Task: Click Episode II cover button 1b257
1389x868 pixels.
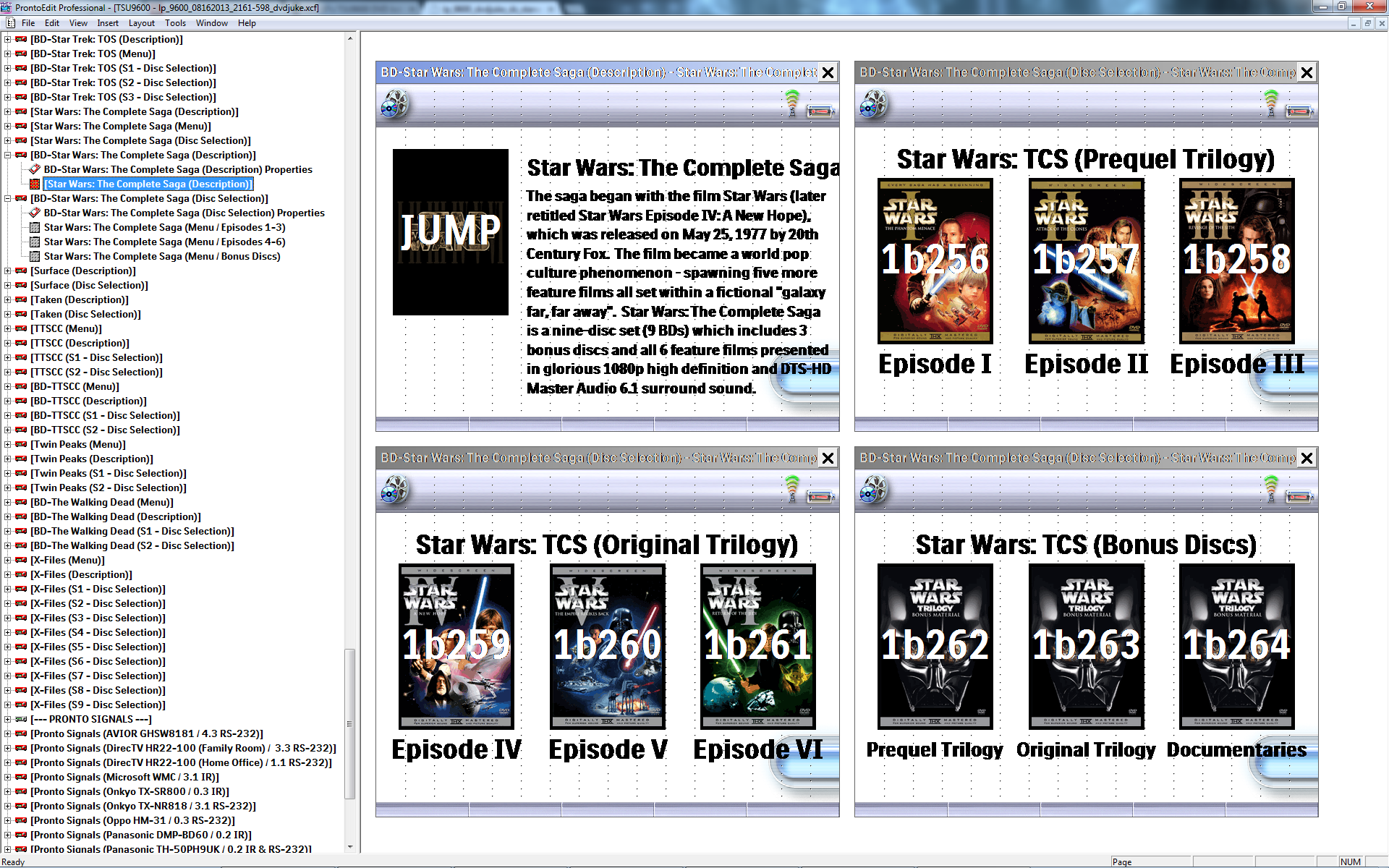Action: pos(1087,260)
